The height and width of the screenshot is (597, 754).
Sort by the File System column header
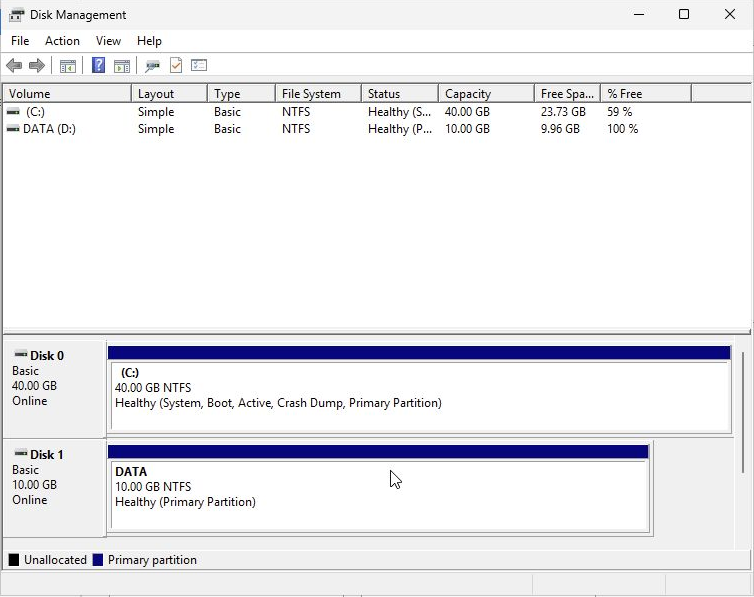point(318,93)
